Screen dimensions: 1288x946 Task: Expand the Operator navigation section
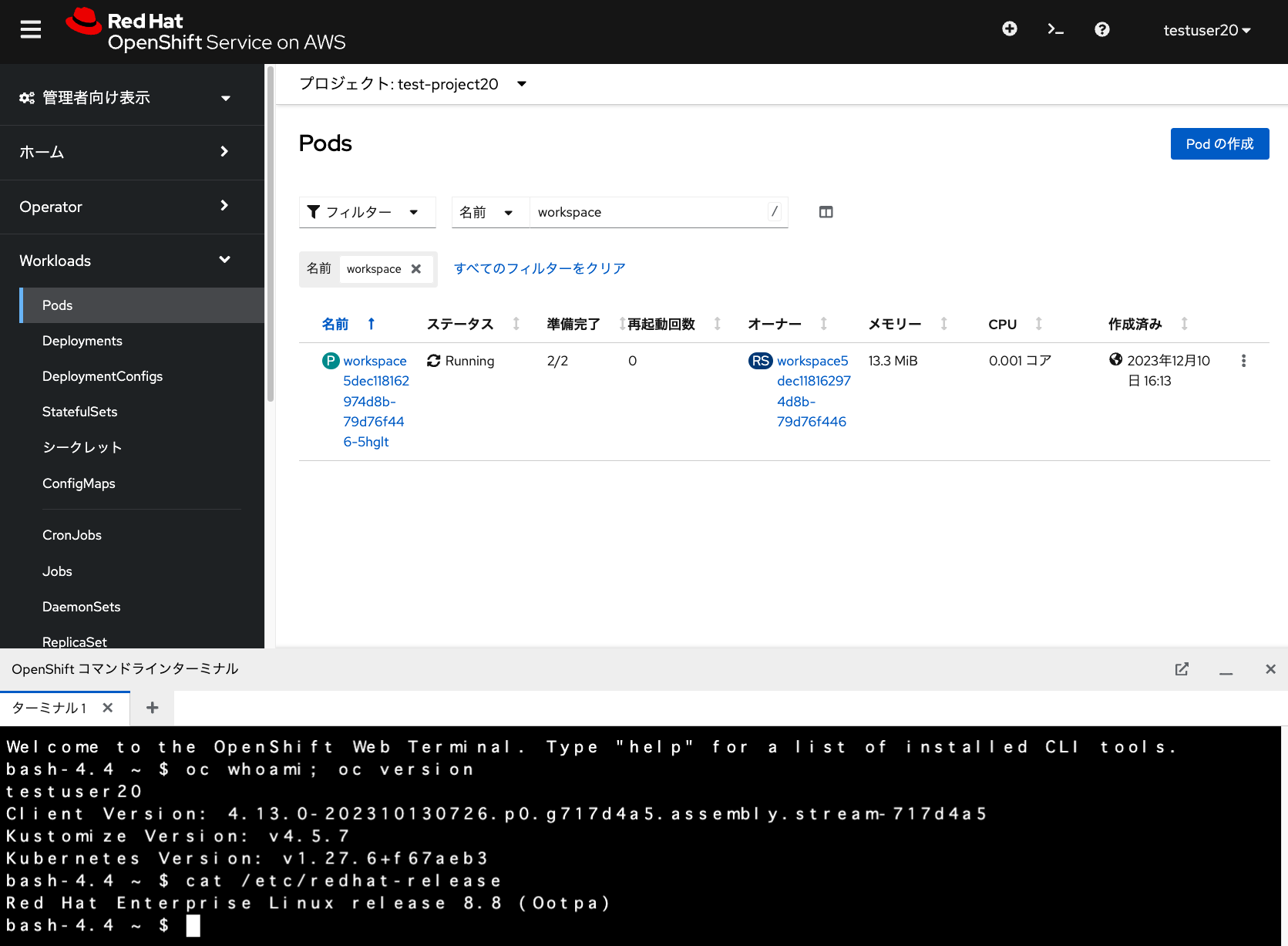125,207
